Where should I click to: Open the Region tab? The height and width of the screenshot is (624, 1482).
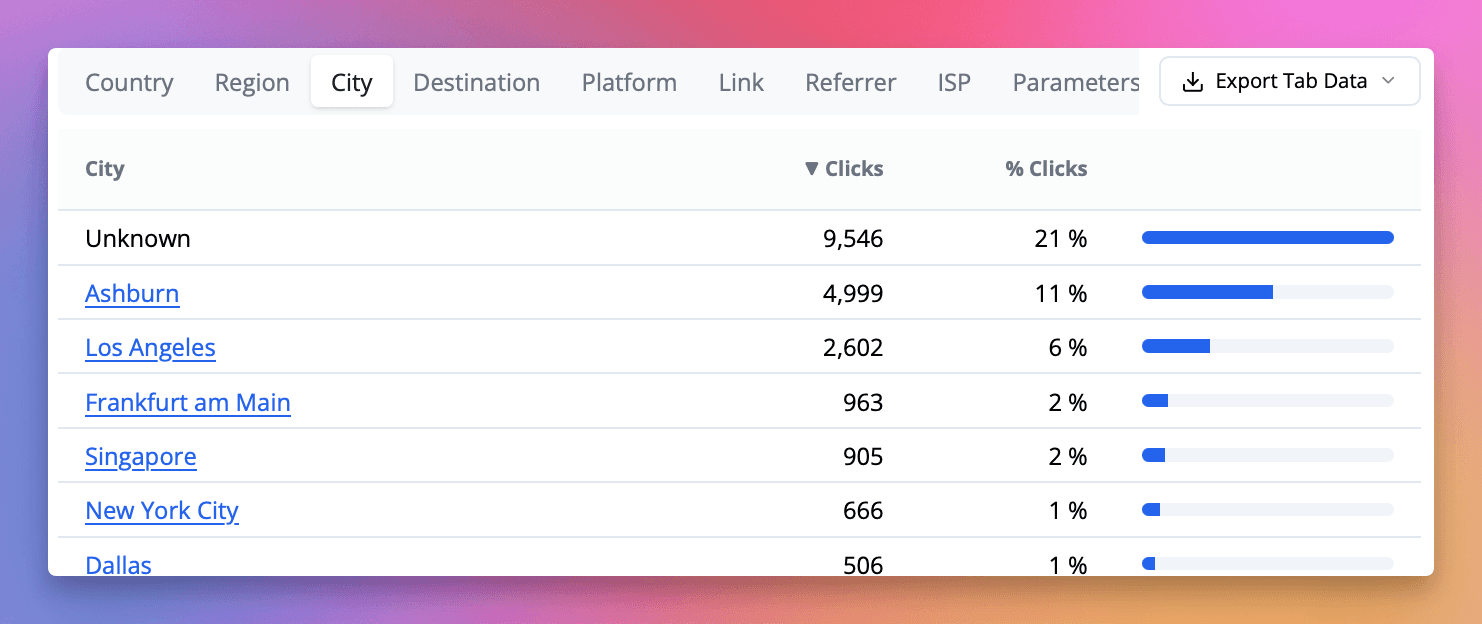(252, 82)
